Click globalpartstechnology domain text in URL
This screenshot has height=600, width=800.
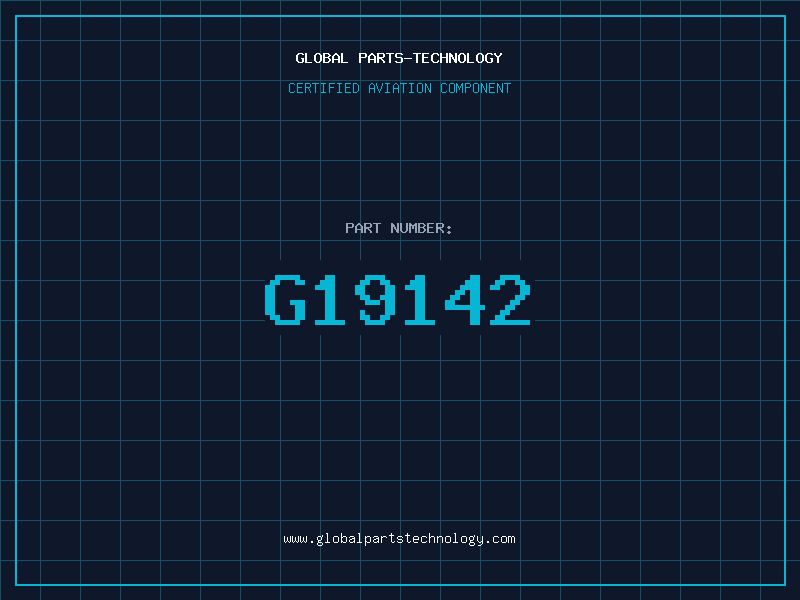[x=399, y=539]
